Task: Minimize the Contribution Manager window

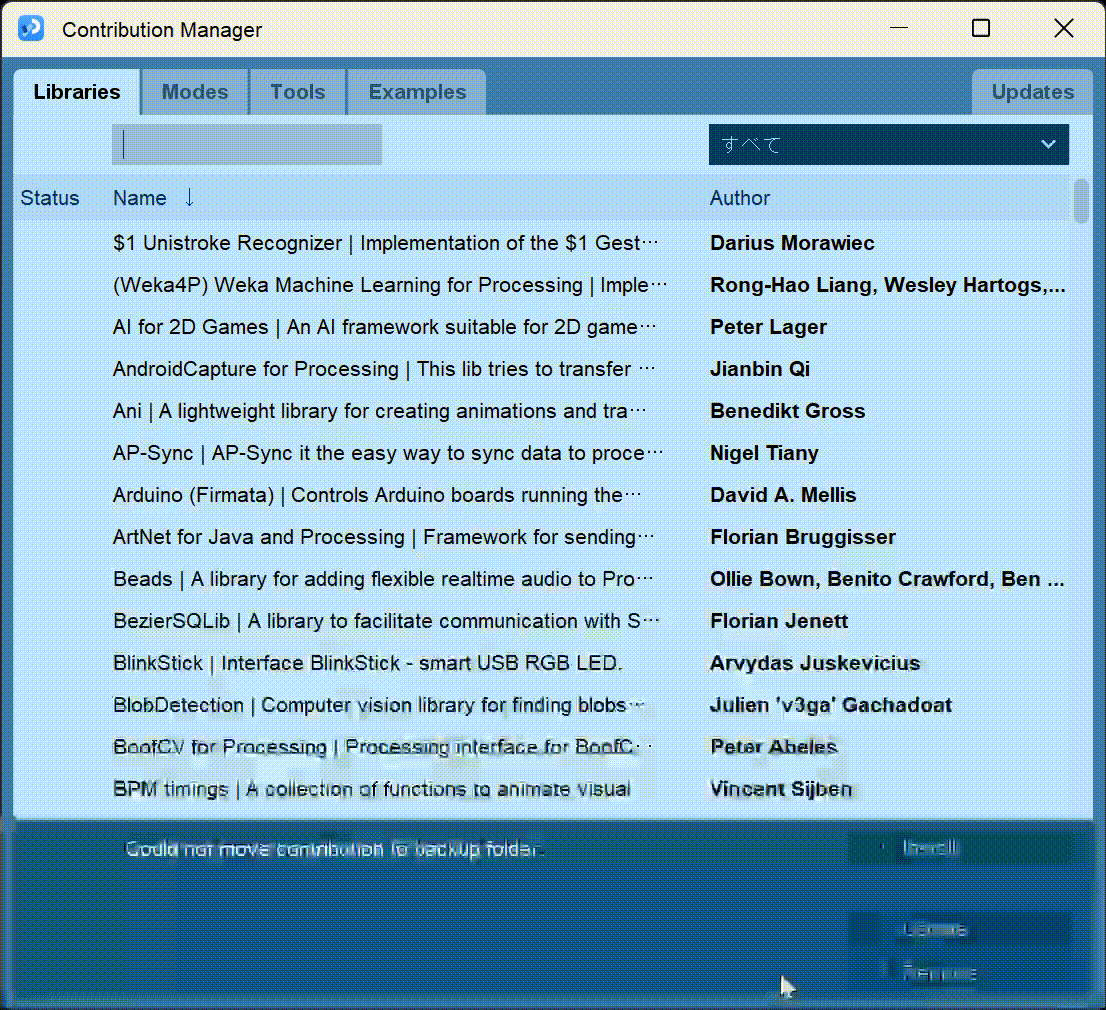Action: coord(899,28)
